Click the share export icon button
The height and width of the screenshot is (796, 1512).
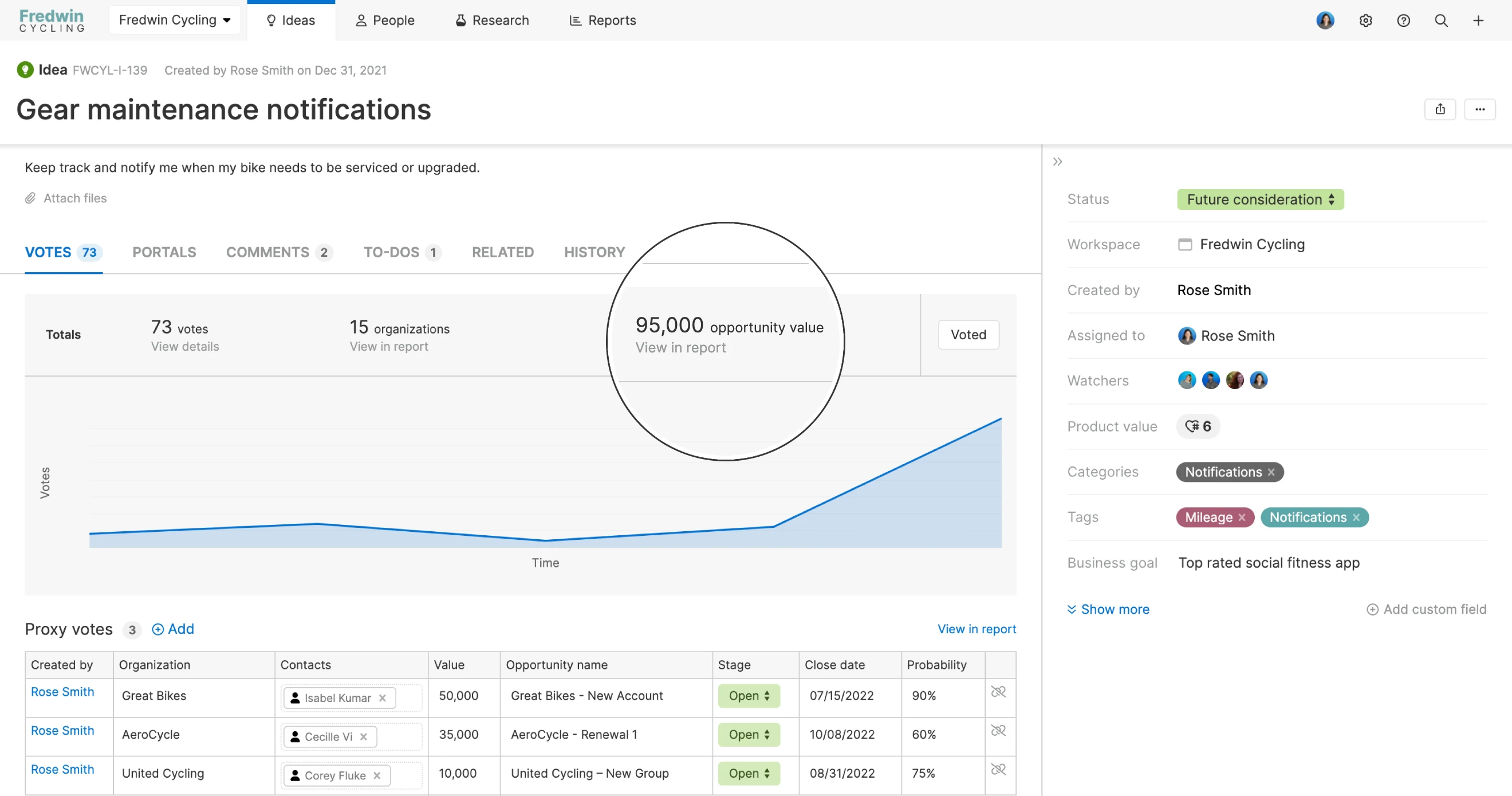[1440, 109]
